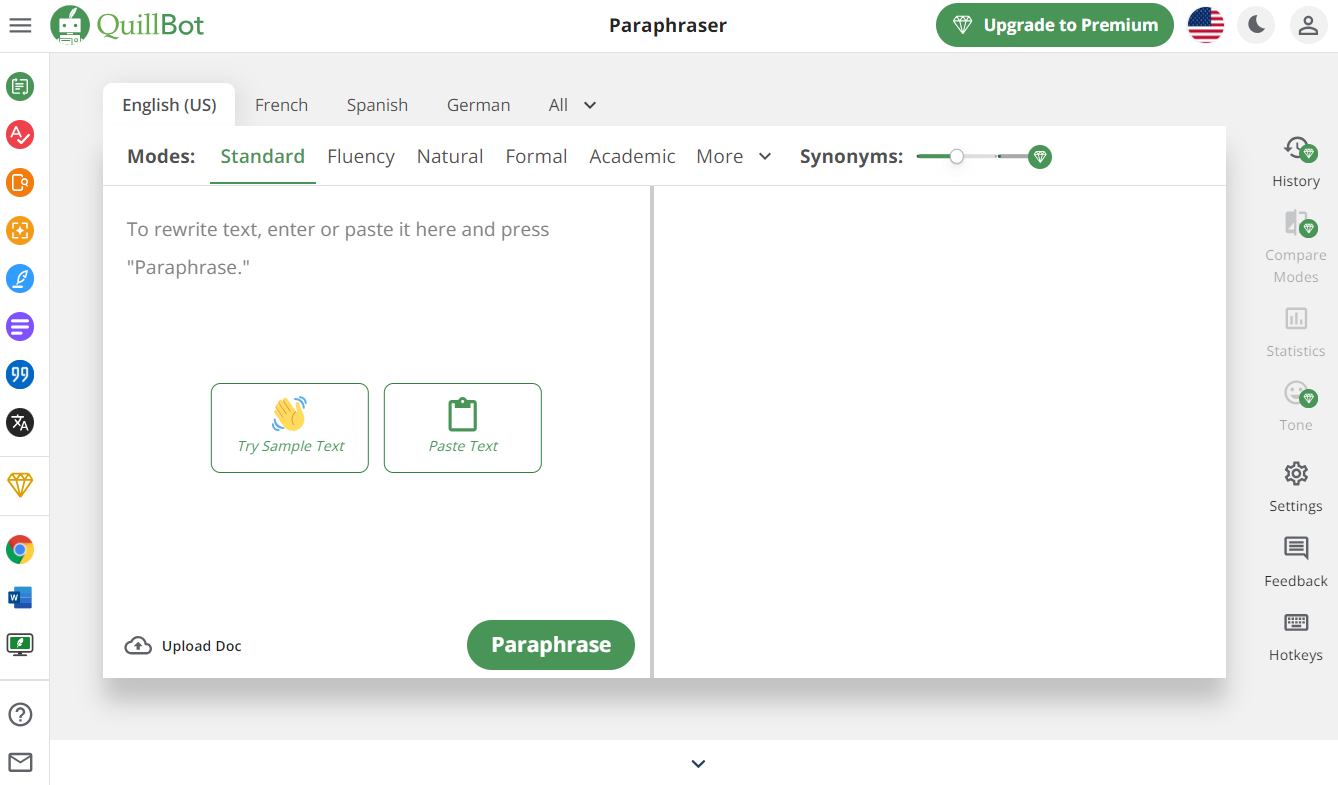The width and height of the screenshot is (1338, 785).
Task: Open the Translator tool in the sidebar
Action: pos(20,422)
